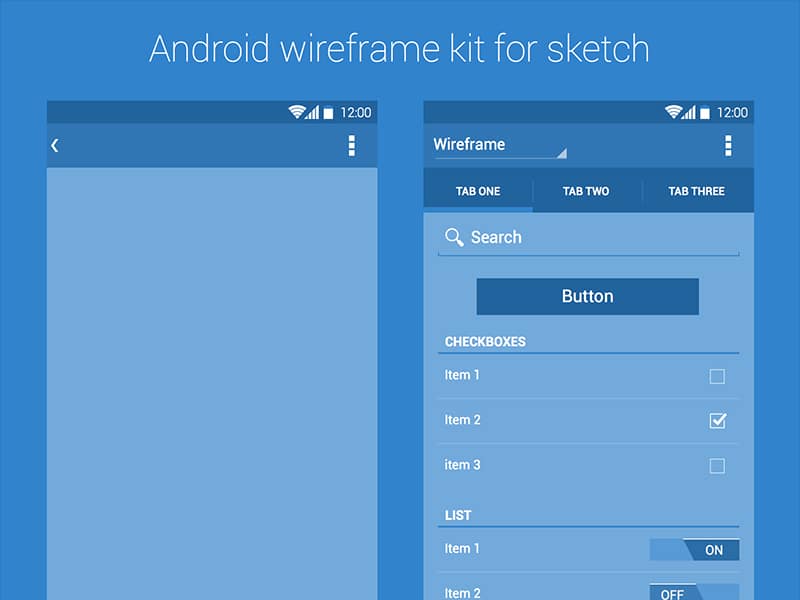Check the item 3 checkbox
Viewport: 800px width, 600px height.
pyautogui.click(x=717, y=465)
